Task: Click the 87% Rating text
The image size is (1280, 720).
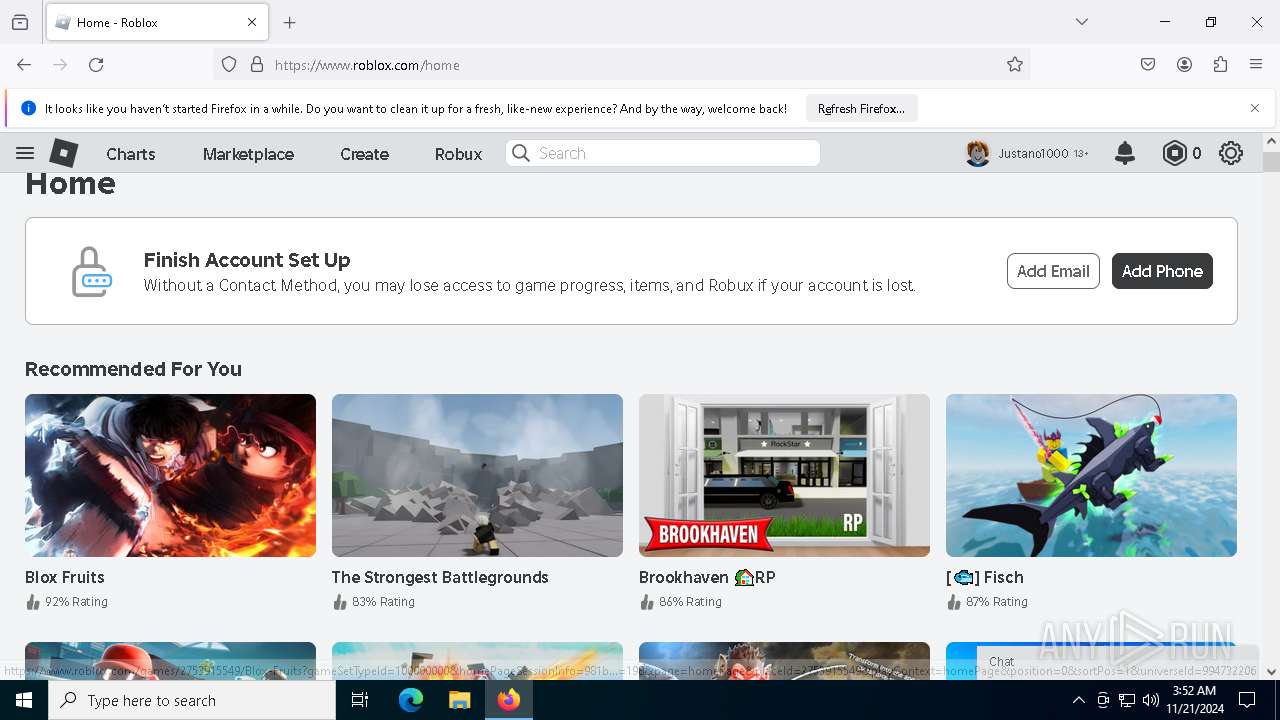Action: pos(997,602)
